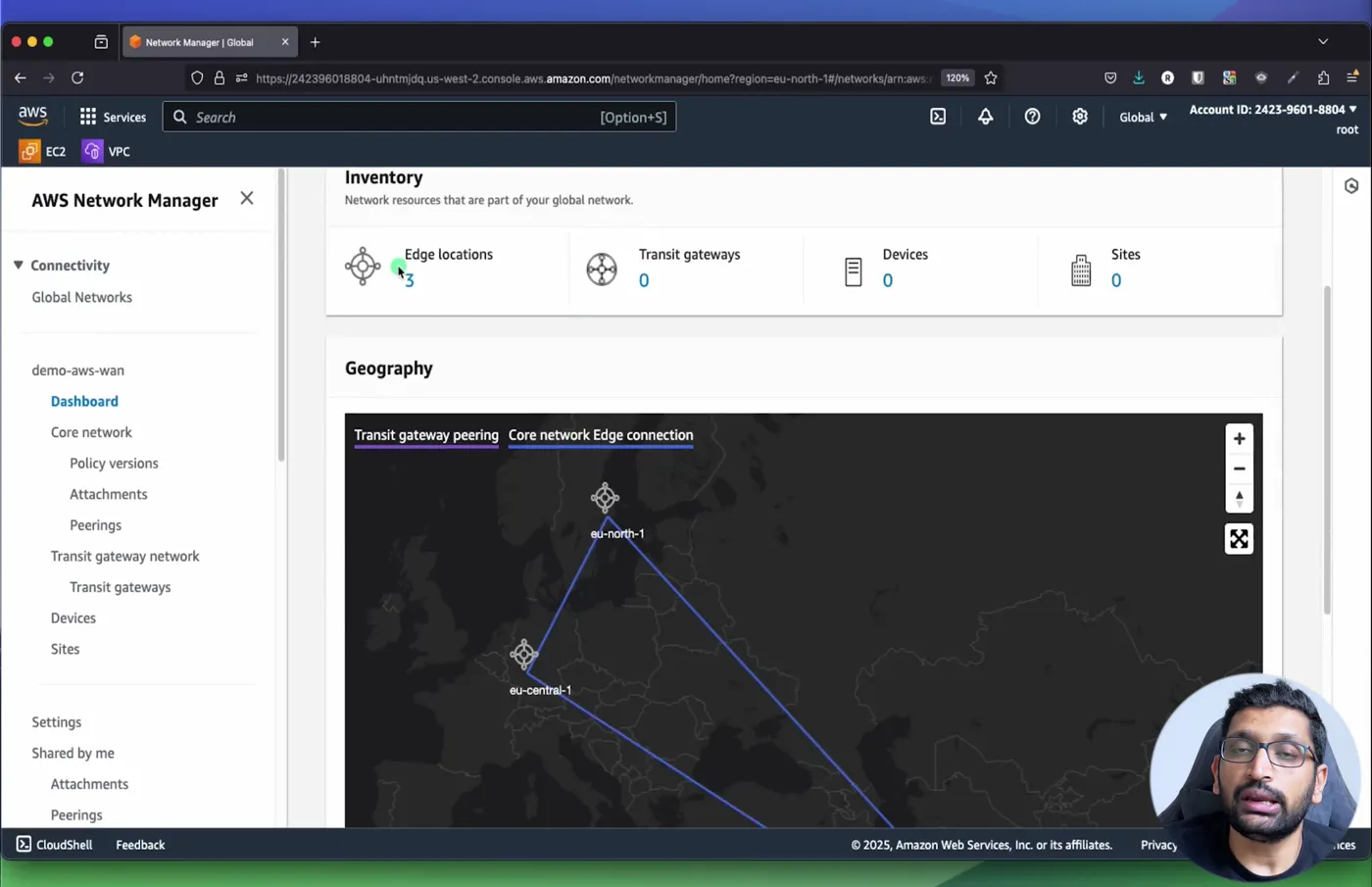Image resolution: width=1372 pixels, height=887 pixels.
Task: Click the Transit gateways count 0
Action: [x=644, y=280]
